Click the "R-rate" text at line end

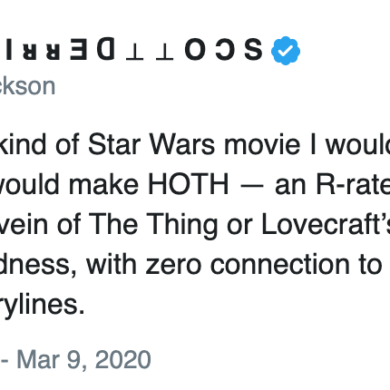(353, 184)
